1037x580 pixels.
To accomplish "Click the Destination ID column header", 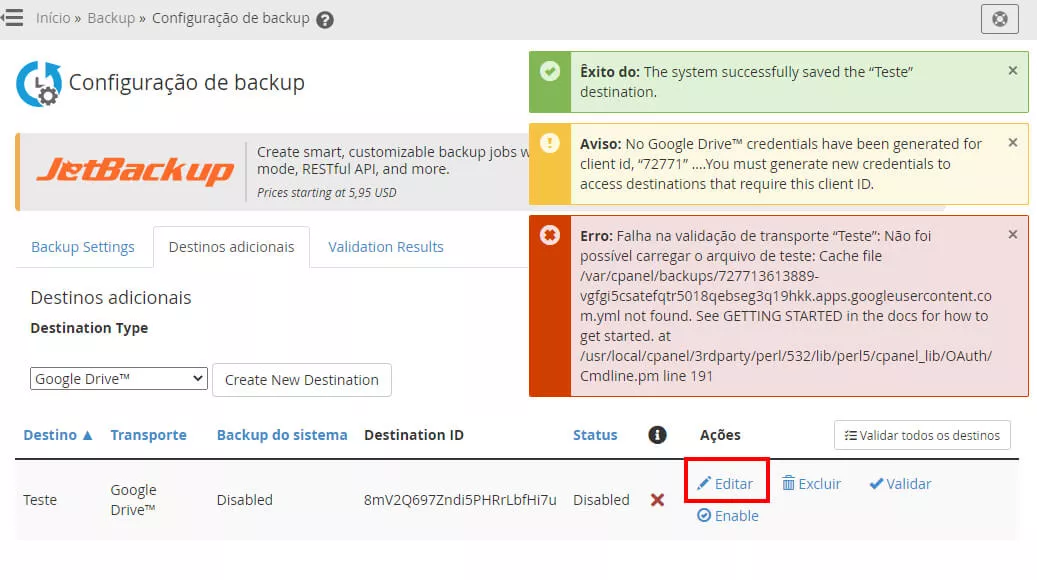I will [x=413, y=435].
